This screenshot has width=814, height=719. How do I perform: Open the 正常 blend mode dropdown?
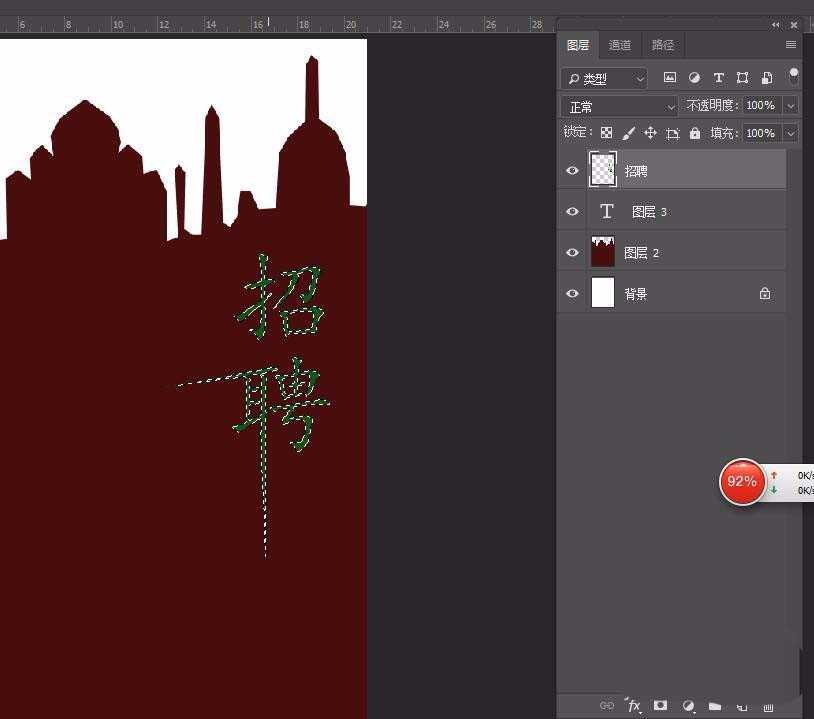point(620,106)
